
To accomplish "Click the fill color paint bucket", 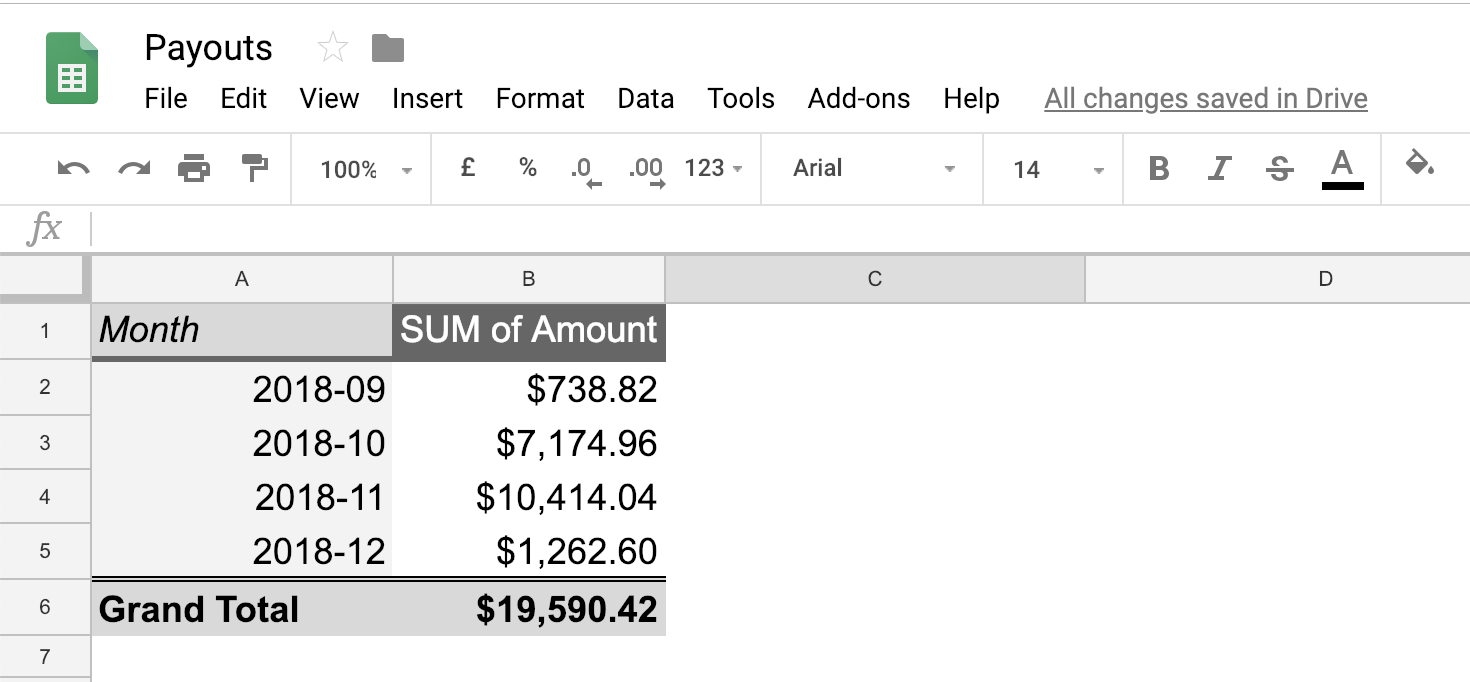I will [x=1419, y=165].
